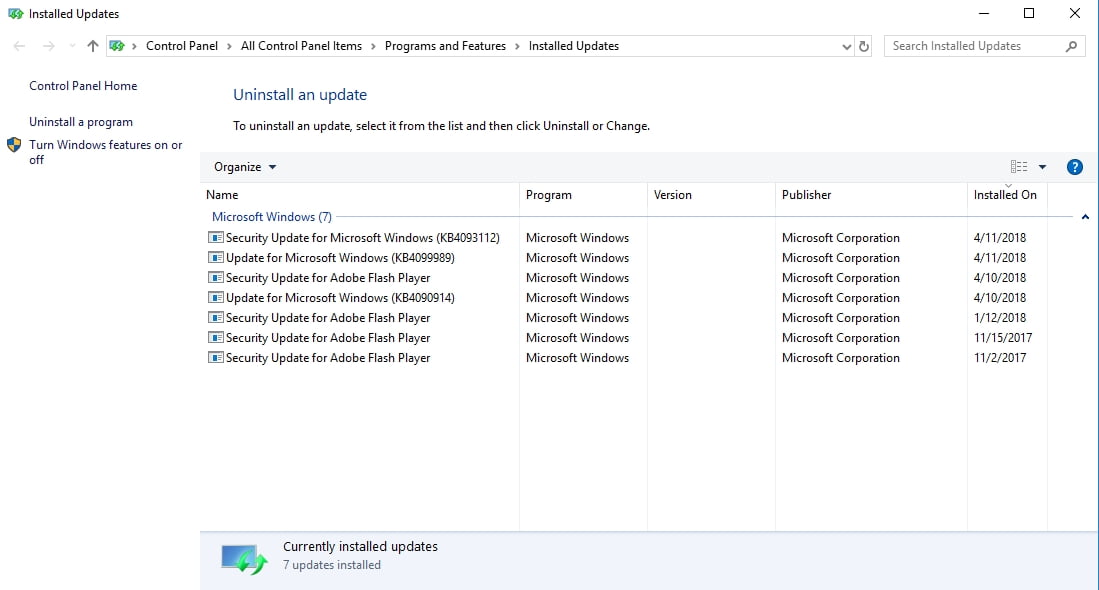
Task: Click the back navigation arrow
Action: 18,45
